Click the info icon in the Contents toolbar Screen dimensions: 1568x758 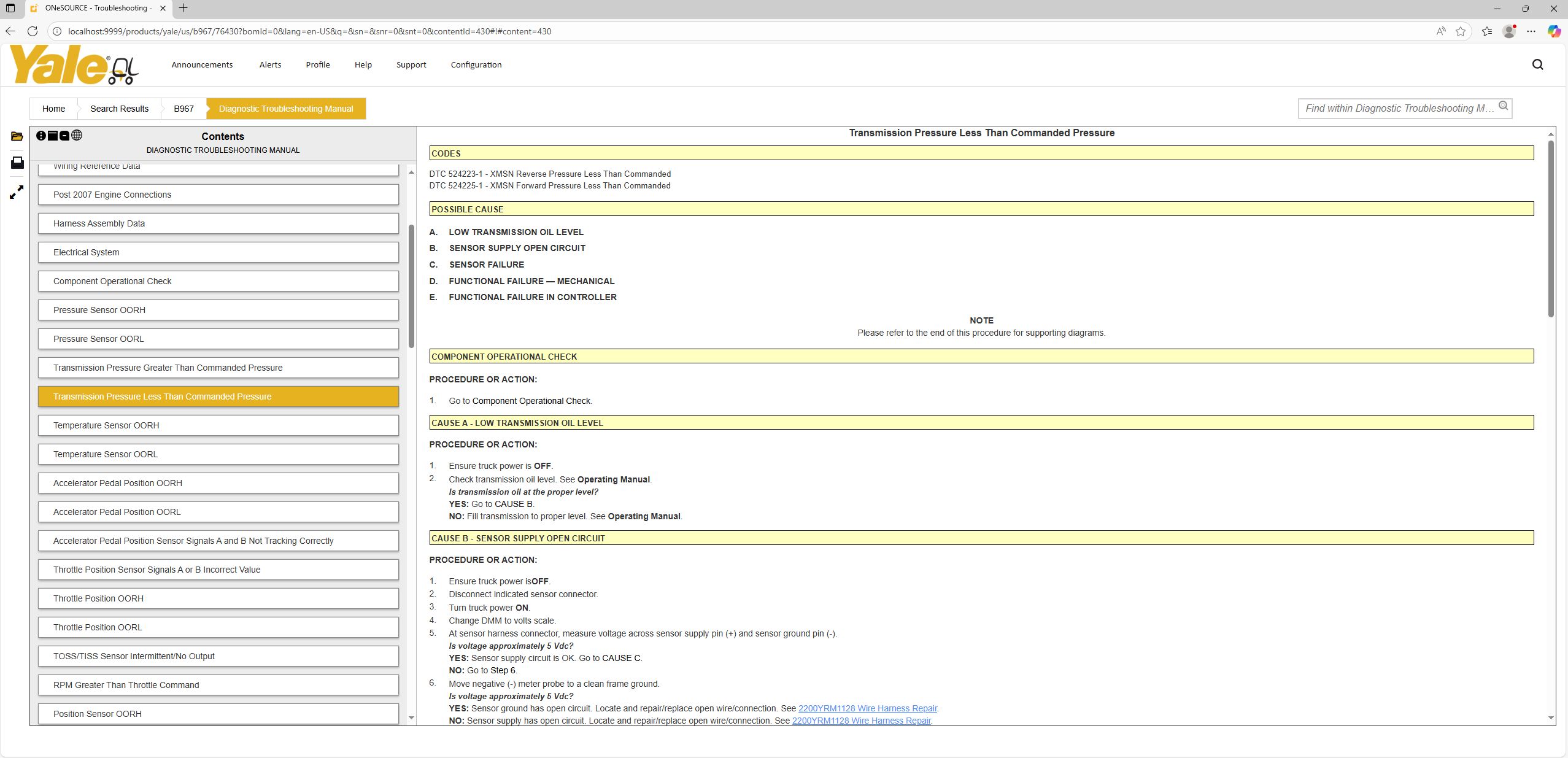click(x=42, y=136)
